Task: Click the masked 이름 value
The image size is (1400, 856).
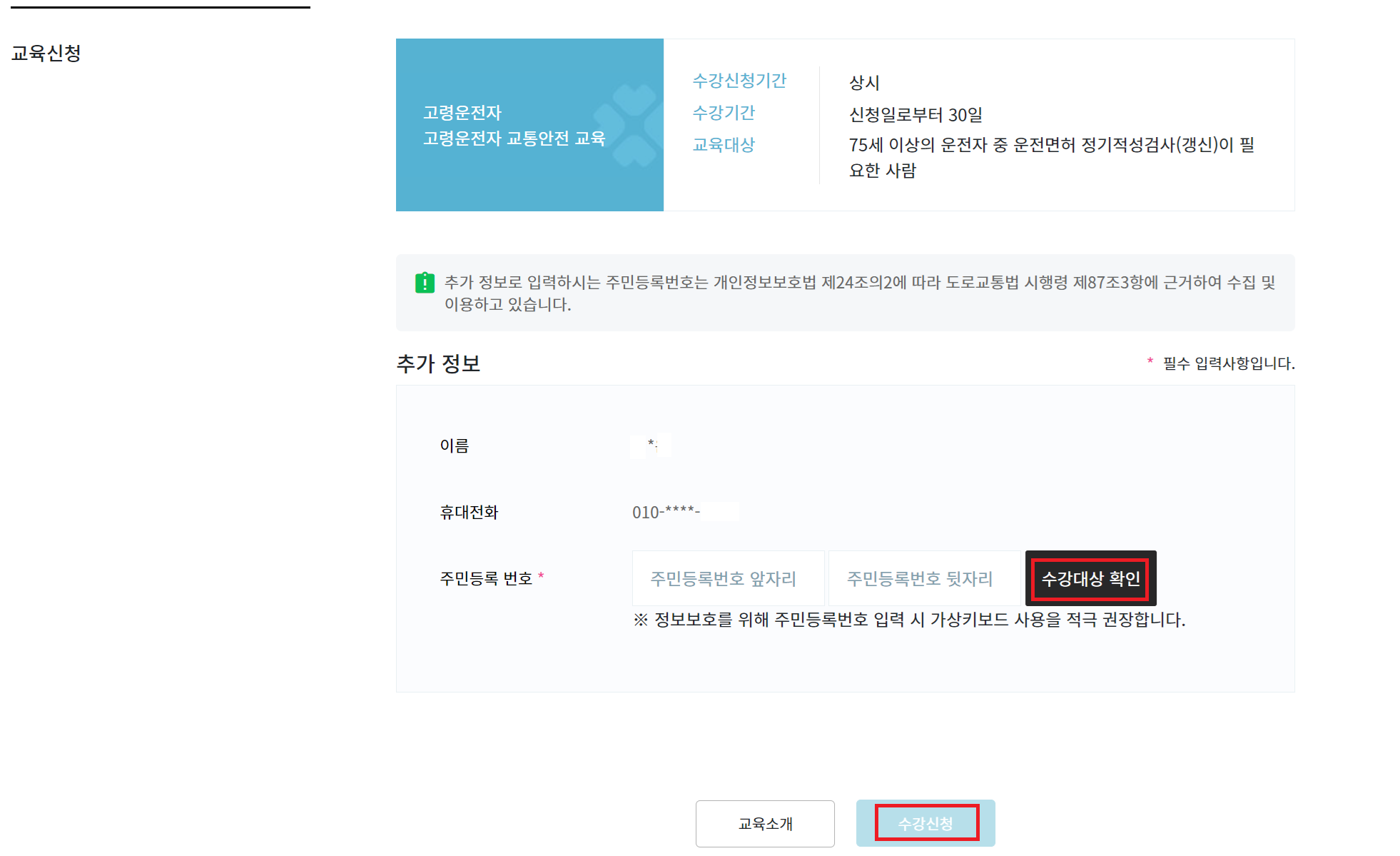Action: (x=651, y=445)
